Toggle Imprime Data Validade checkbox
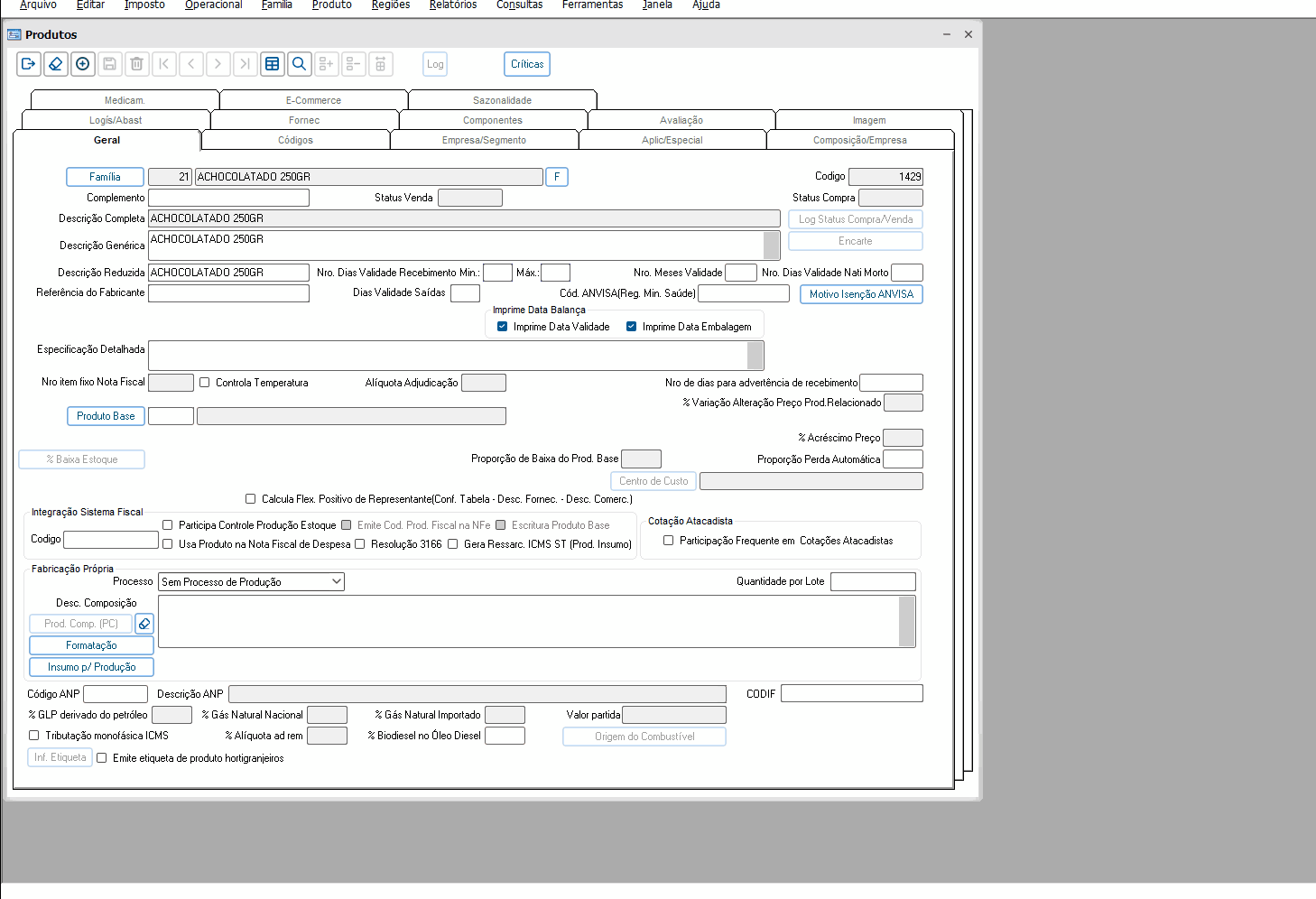The image size is (1316, 899). (503, 327)
